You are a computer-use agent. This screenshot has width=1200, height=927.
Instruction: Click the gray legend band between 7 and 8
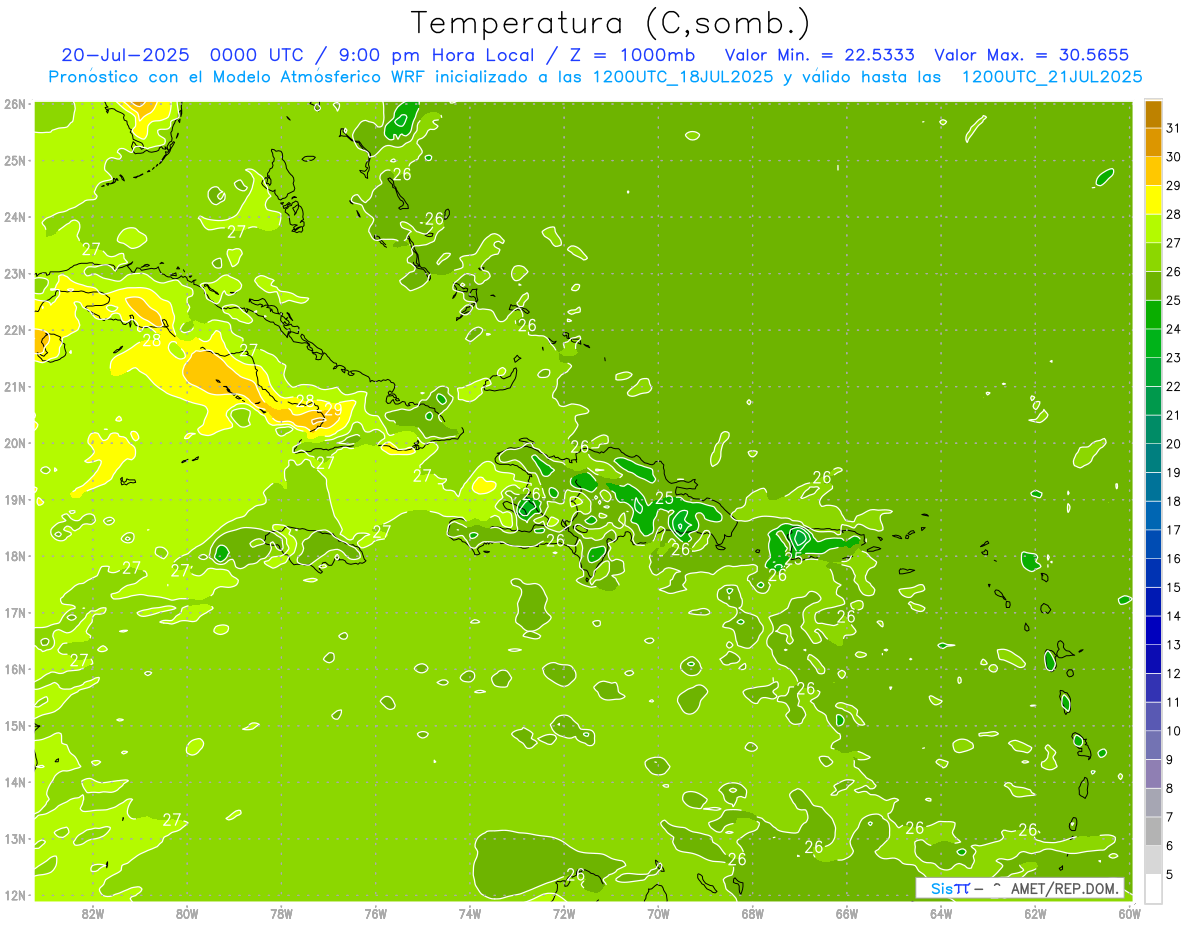click(x=1153, y=802)
